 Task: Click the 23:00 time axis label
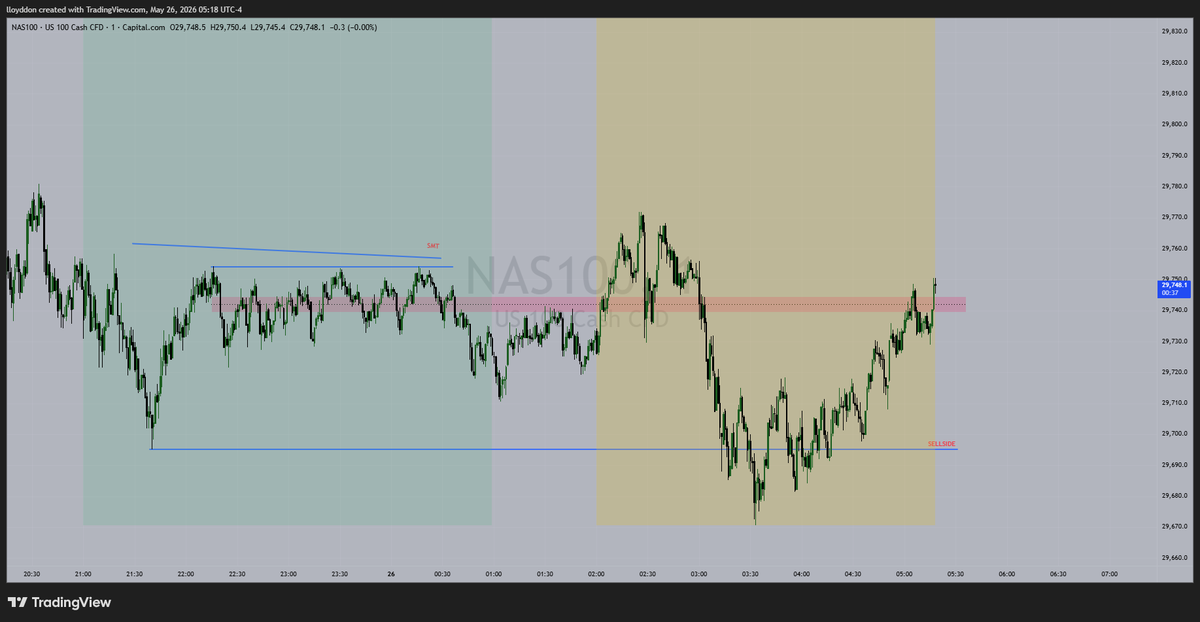(289, 574)
